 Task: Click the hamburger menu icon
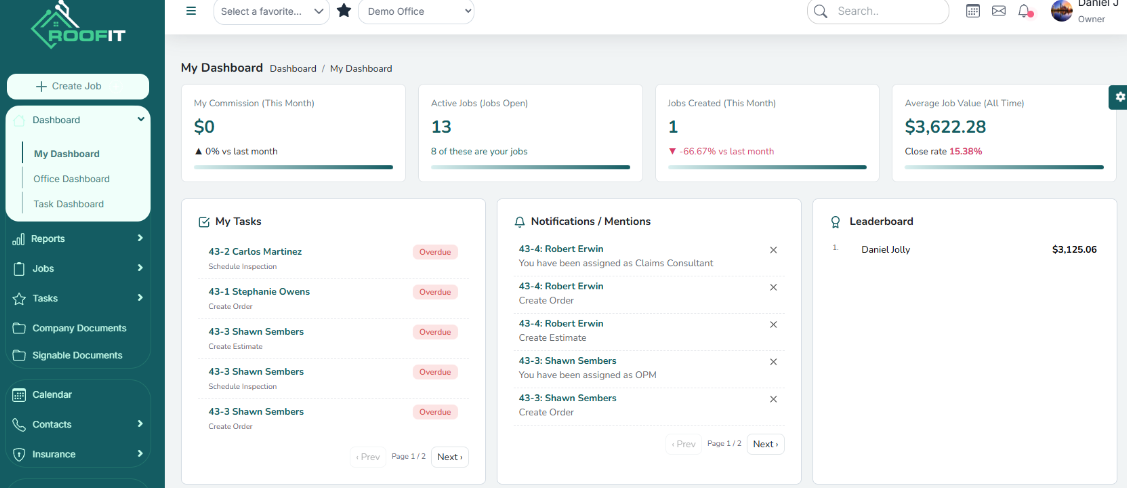[191, 11]
